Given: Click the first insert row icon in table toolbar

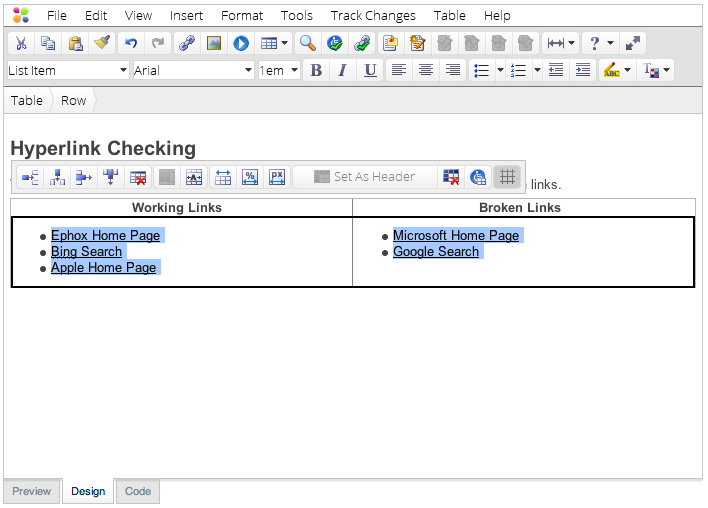Looking at the screenshot, I should tap(30, 177).
